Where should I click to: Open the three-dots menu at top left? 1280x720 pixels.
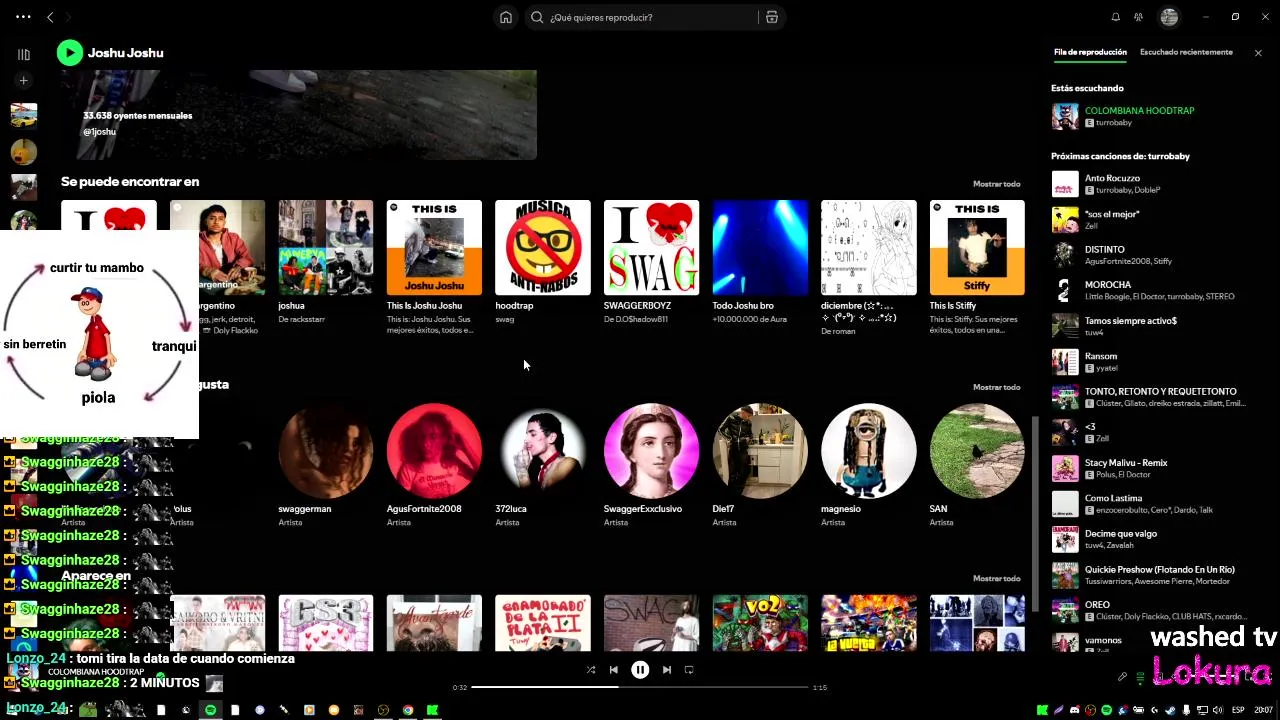coord(23,17)
